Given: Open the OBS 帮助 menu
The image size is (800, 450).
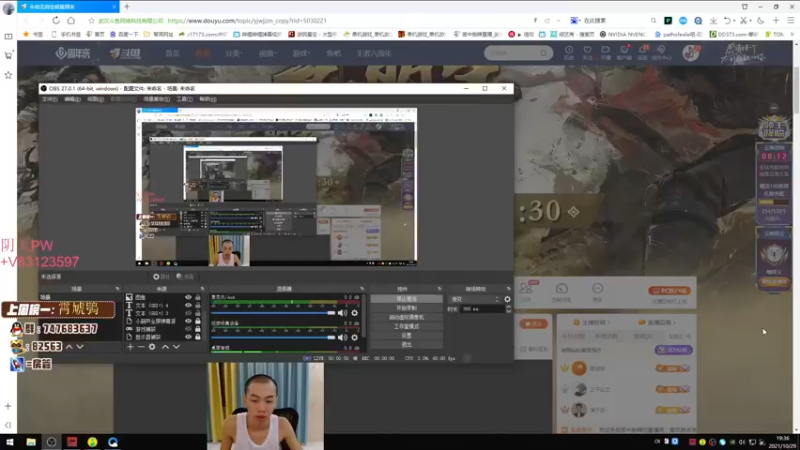Looking at the screenshot, I should tap(208, 99).
